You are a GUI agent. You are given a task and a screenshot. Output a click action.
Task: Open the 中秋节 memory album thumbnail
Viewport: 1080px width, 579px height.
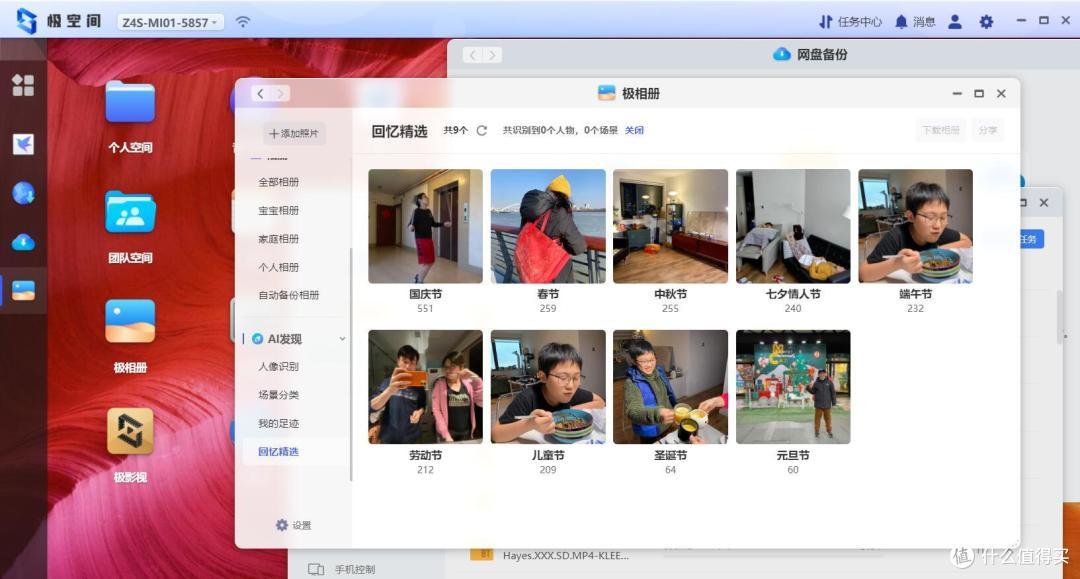pos(670,227)
